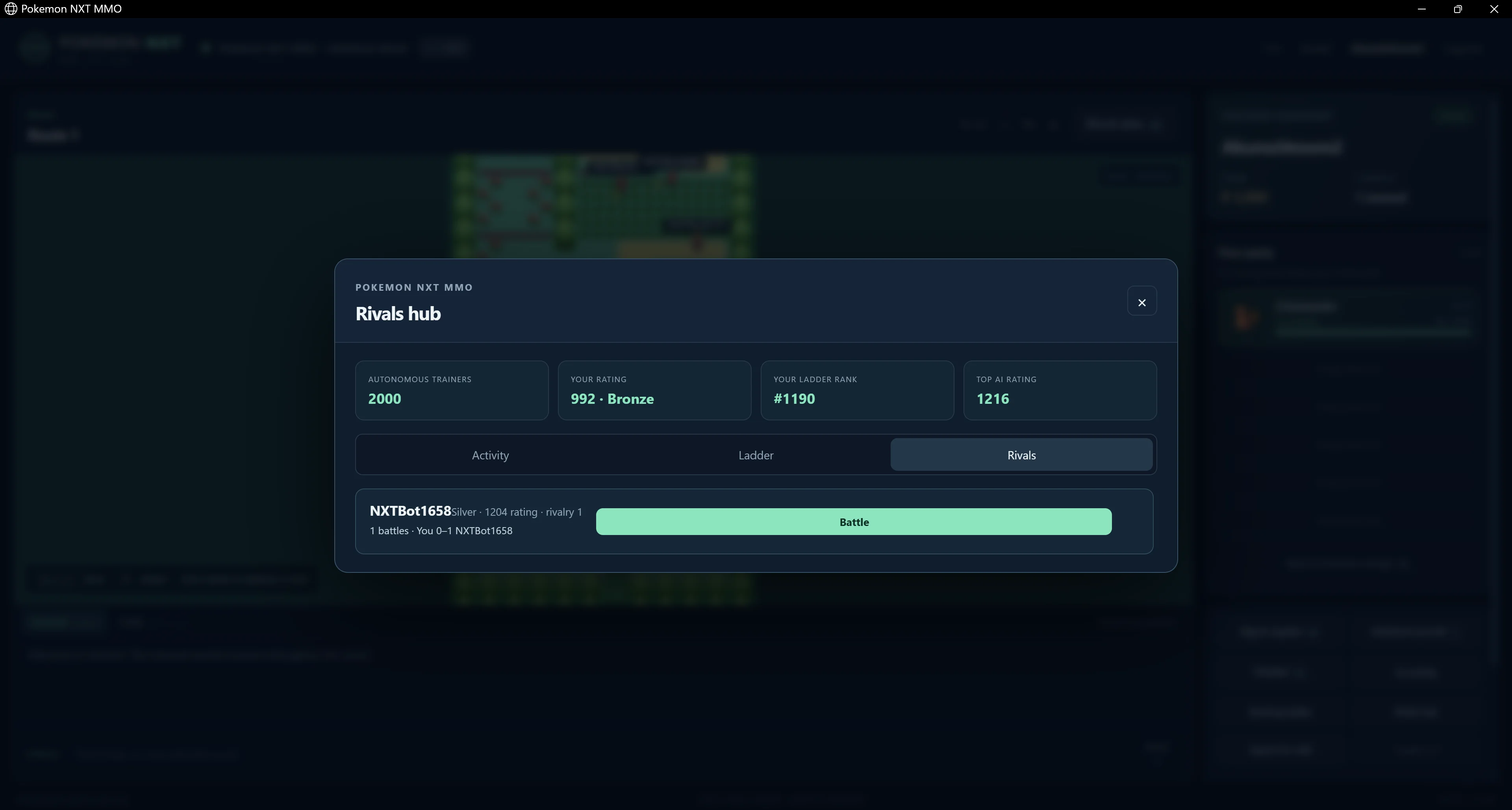
Task: Click the globe icon in the title bar
Action: click(11, 9)
